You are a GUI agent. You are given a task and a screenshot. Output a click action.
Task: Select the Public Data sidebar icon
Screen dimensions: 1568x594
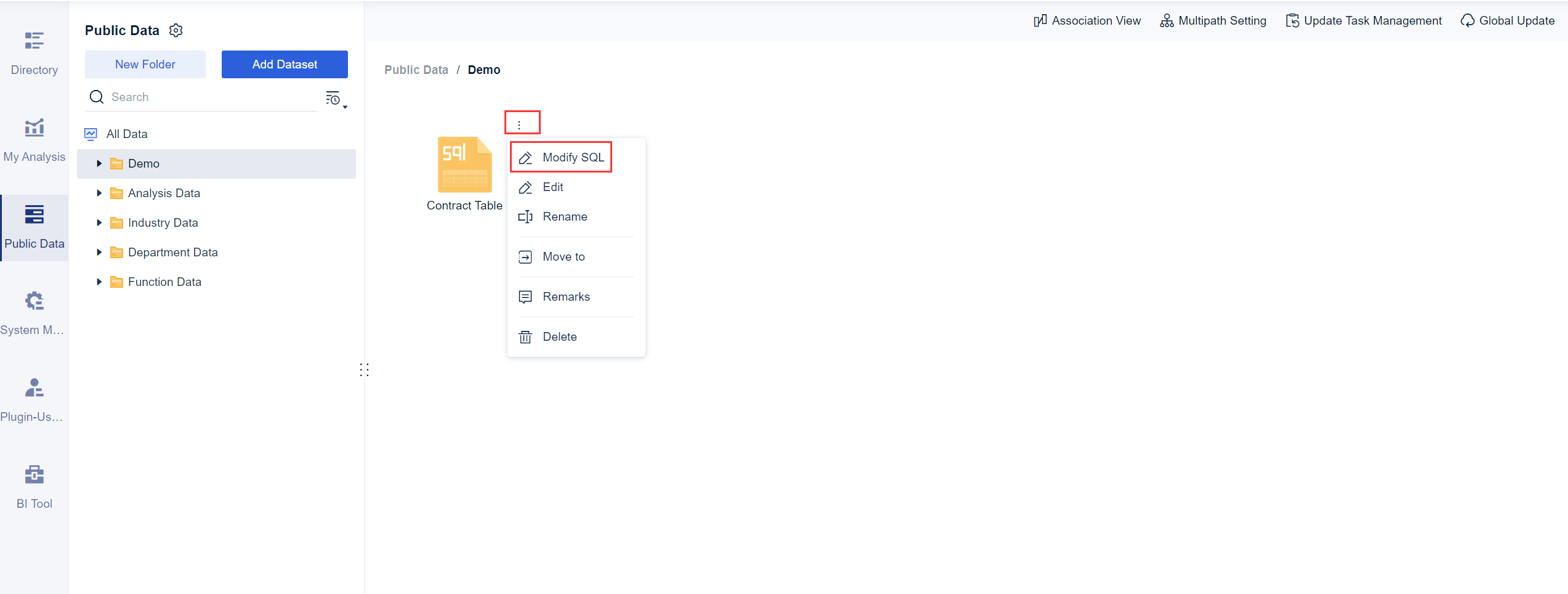(x=34, y=227)
